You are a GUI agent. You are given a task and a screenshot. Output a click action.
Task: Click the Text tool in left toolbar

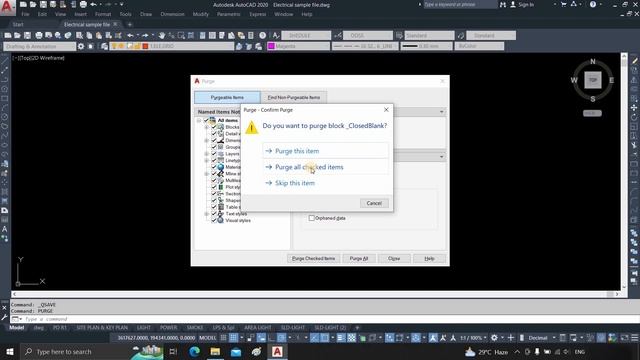point(4,229)
